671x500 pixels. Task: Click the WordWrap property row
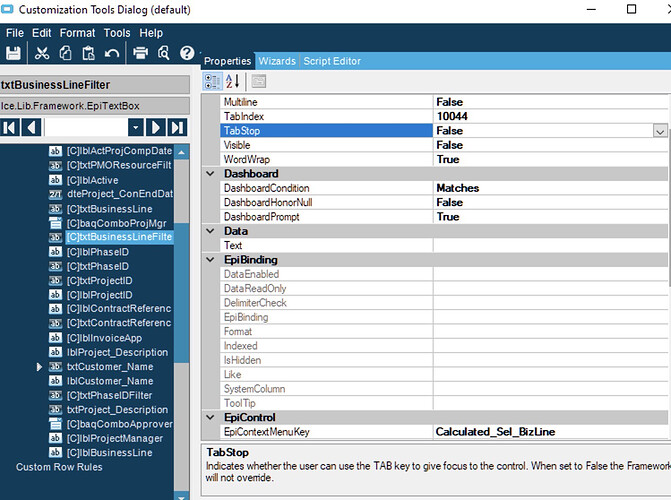pyautogui.click(x=443, y=160)
